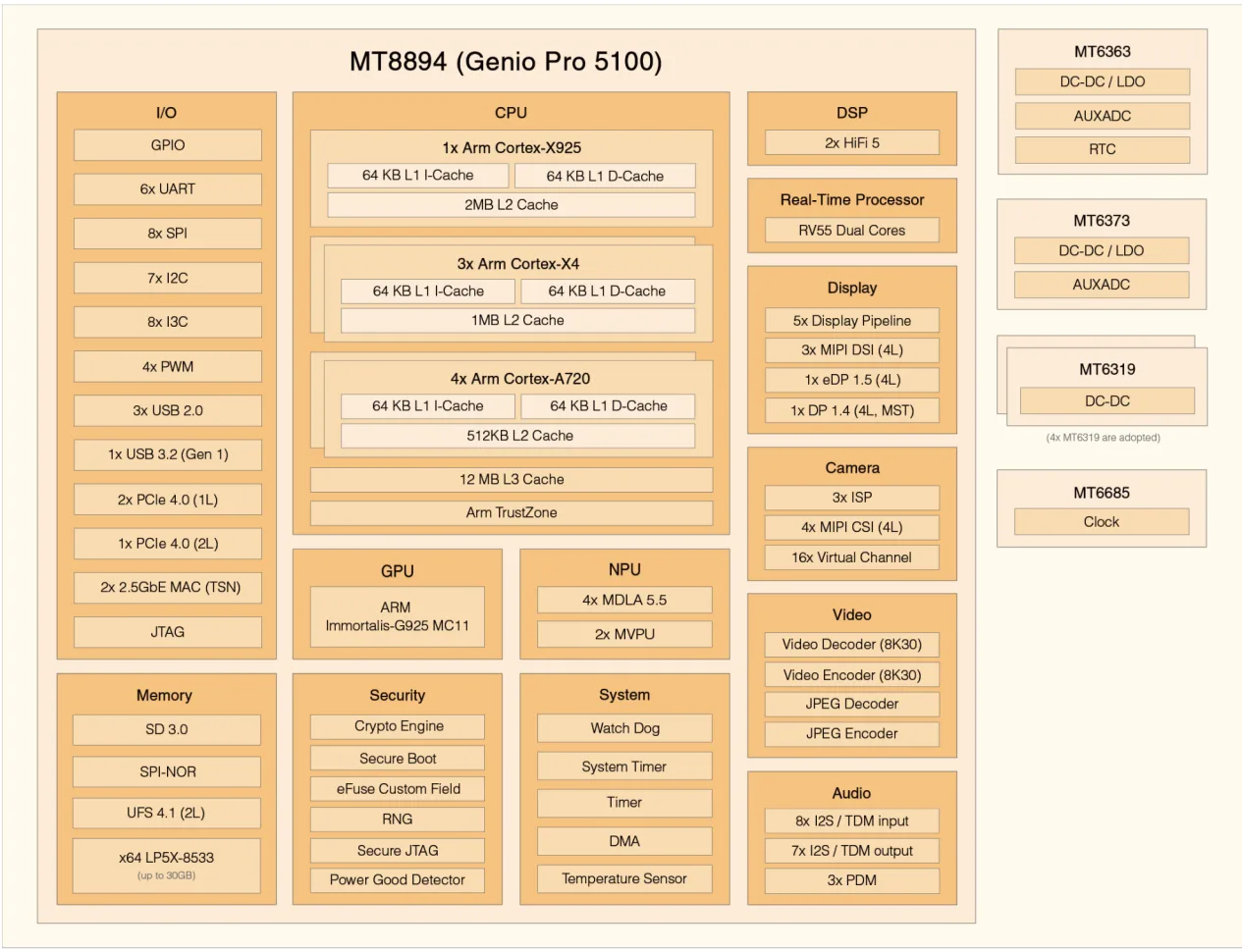Click the RNG security box
Screen dimensions: 1242x952
click(398, 819)
